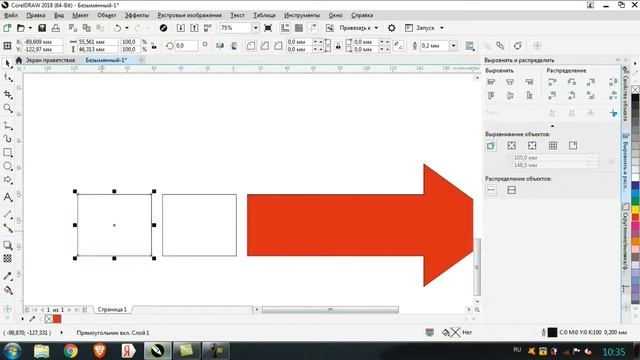Viewport: 640px width, 360px height.
Task: Select the Interactive Fill tool
Action: (7, 290)
